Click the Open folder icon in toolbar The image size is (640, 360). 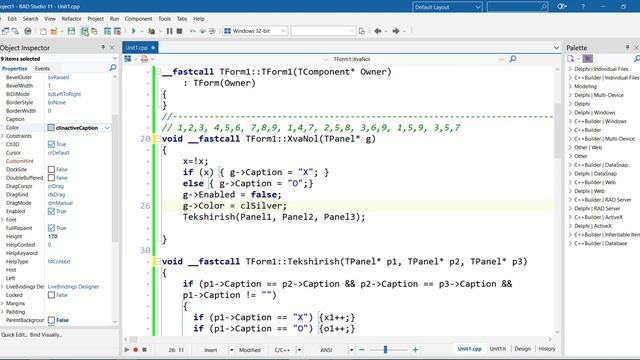(54, 31)
